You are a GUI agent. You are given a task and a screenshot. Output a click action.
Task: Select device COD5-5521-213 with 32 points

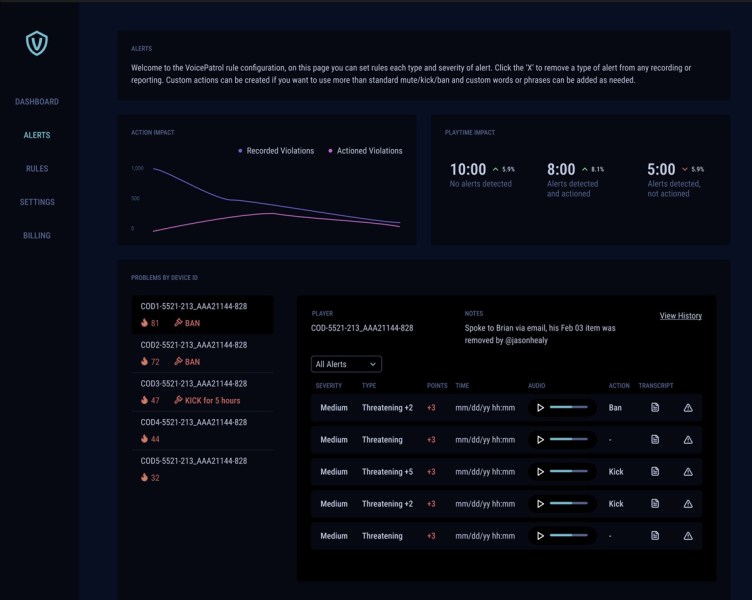tap(202, 470)
